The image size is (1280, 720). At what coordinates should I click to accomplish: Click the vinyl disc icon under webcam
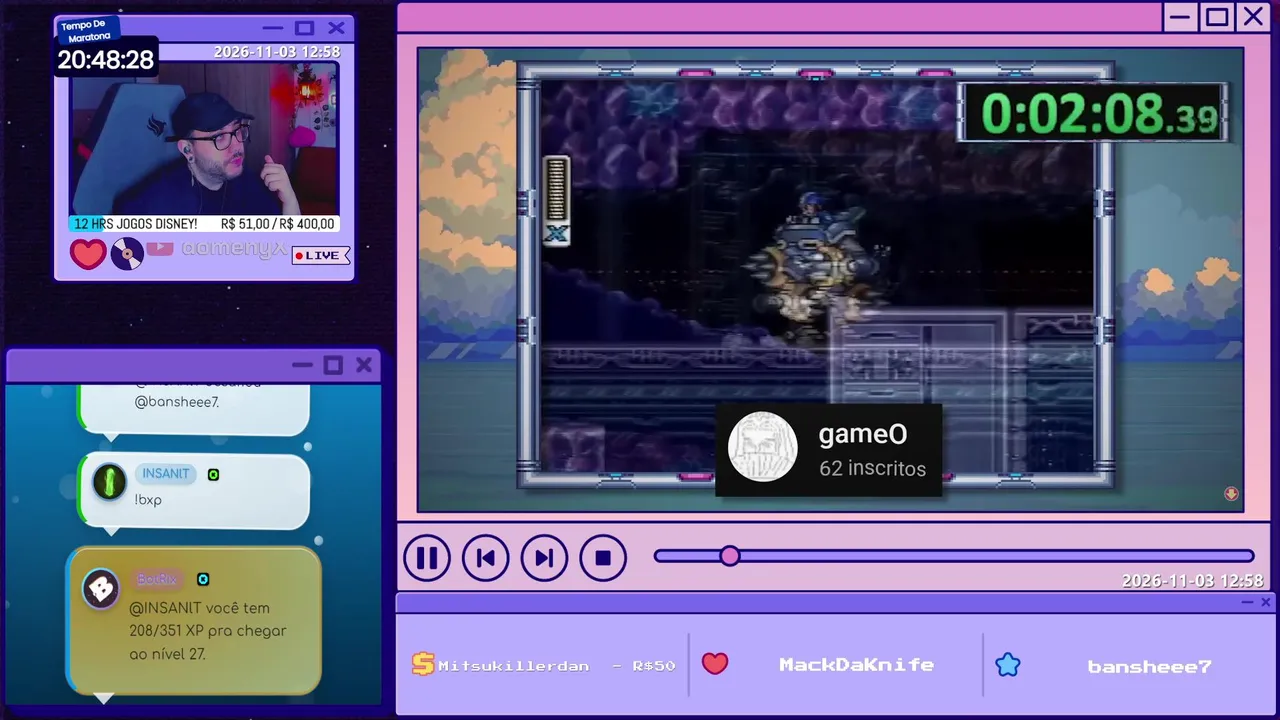127,254
